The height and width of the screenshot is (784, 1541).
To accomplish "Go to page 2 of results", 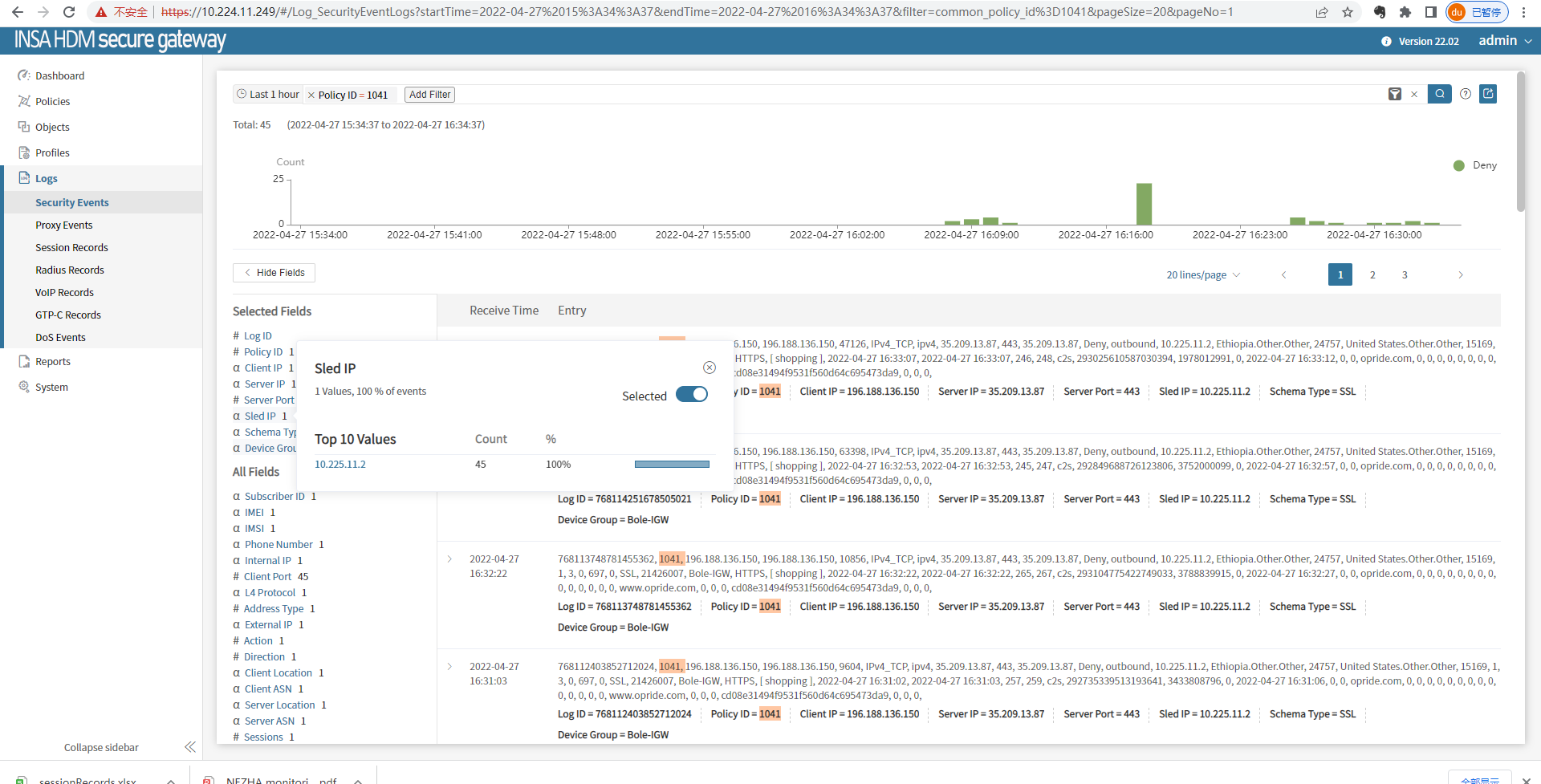I will (1372, 275).
